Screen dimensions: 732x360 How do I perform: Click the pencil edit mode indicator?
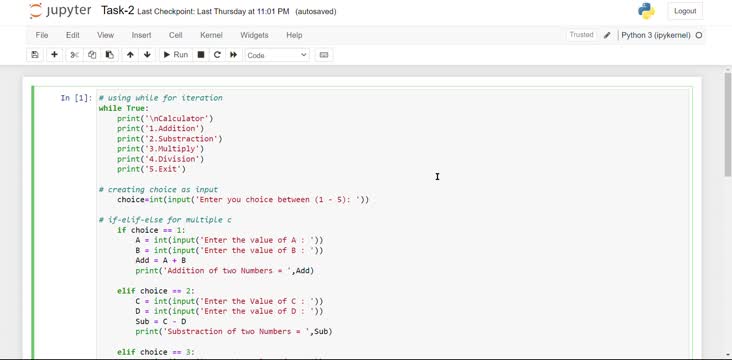607,35
